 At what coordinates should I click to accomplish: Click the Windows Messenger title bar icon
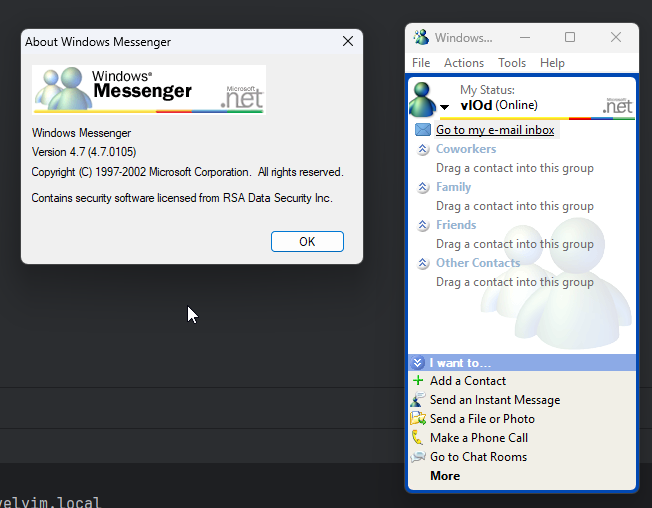[x=421, y=37]
